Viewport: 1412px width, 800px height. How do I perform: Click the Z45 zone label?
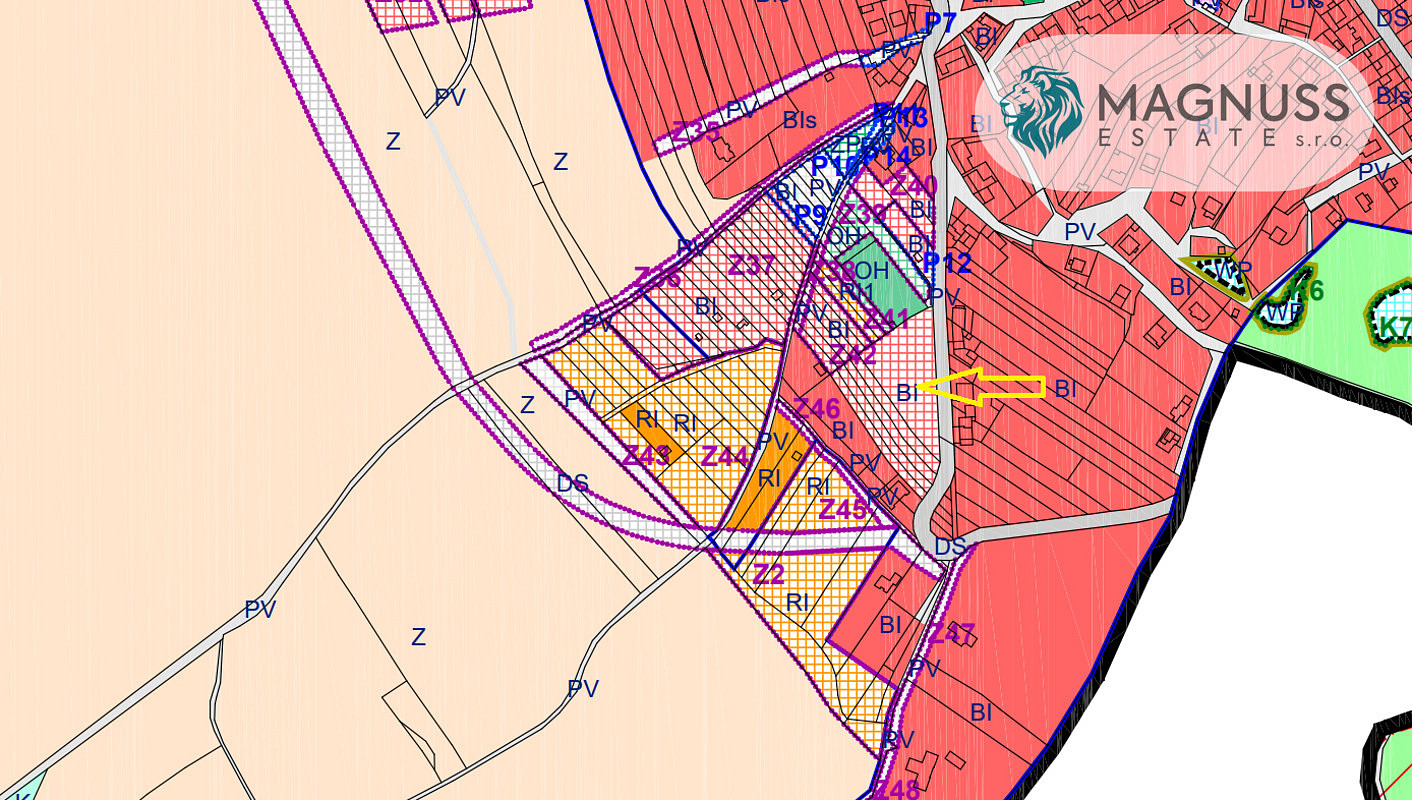click(843, 509)
